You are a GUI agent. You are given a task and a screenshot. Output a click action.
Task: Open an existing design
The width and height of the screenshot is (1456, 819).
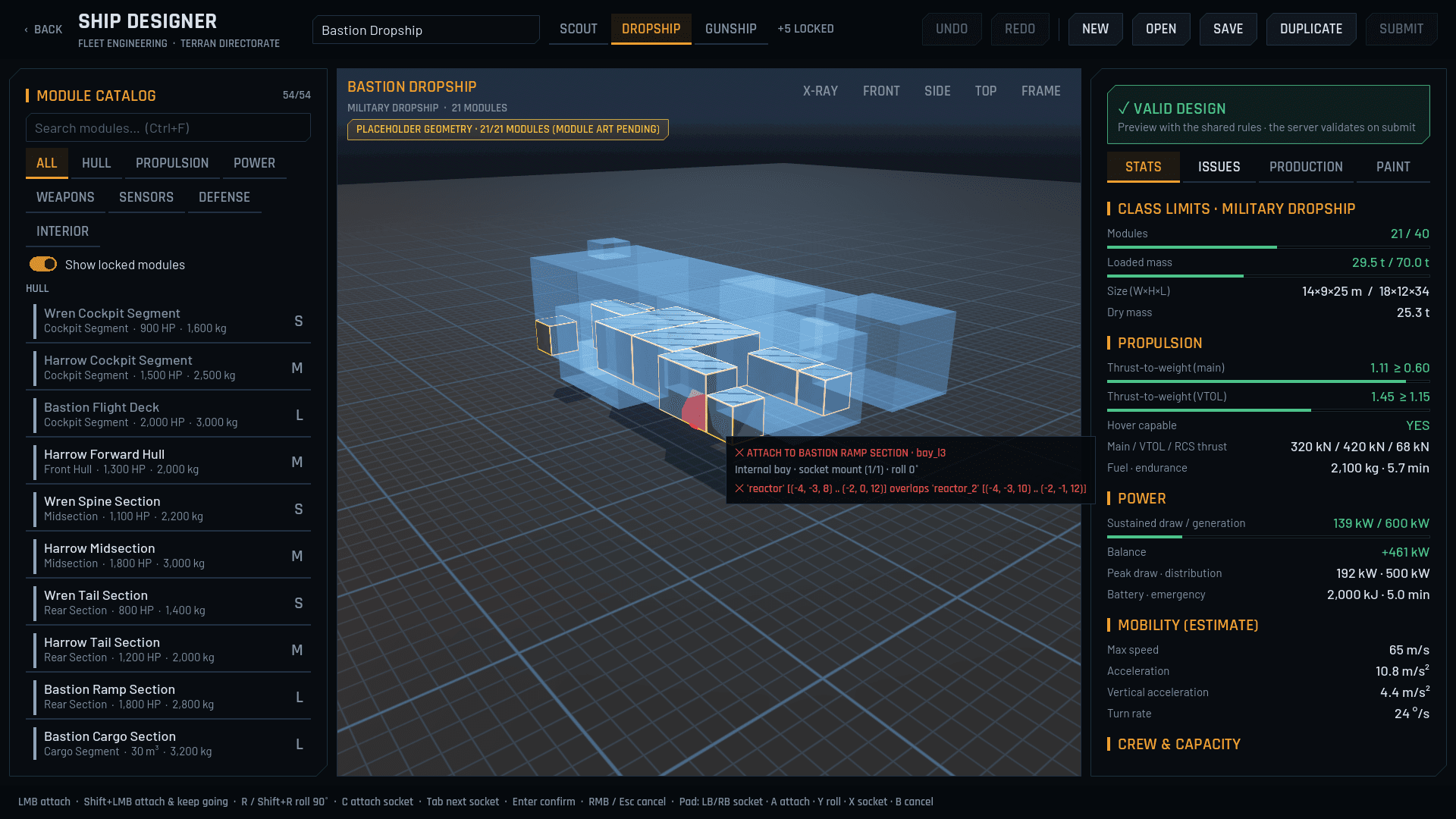click(1161, 29)
